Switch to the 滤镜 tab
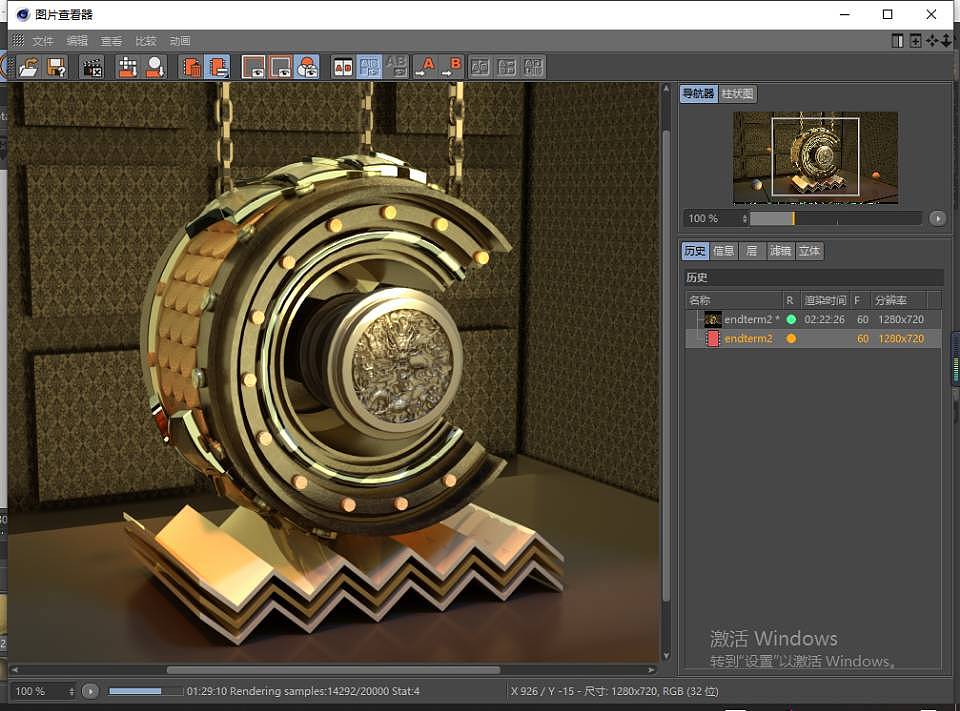The height and width of the screenshot is (711, 960). coord(780,250)
